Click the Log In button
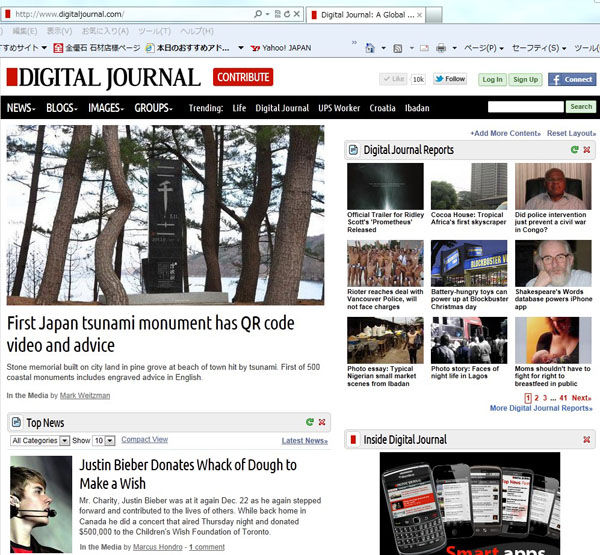The width and height of the screenshot is (600, 555). click(492, 80)
